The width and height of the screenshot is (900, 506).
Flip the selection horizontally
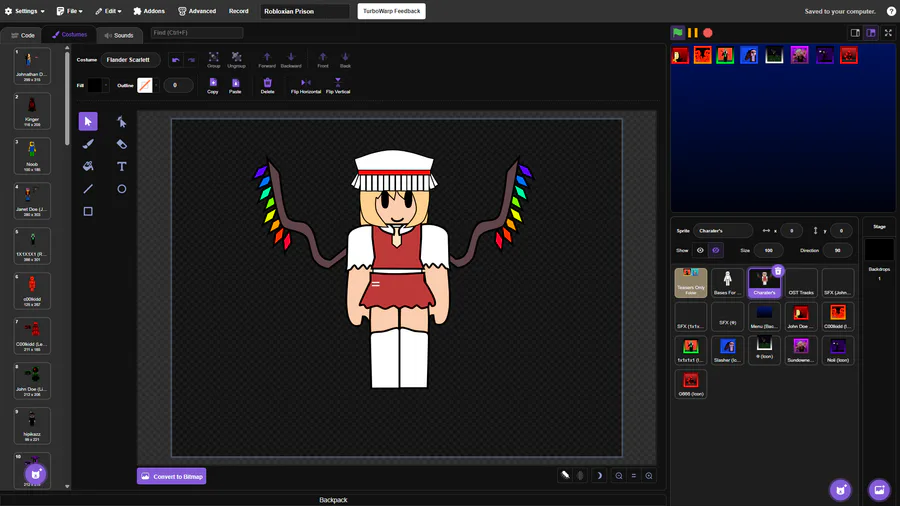pyautogui.click(x=306, y=85)
